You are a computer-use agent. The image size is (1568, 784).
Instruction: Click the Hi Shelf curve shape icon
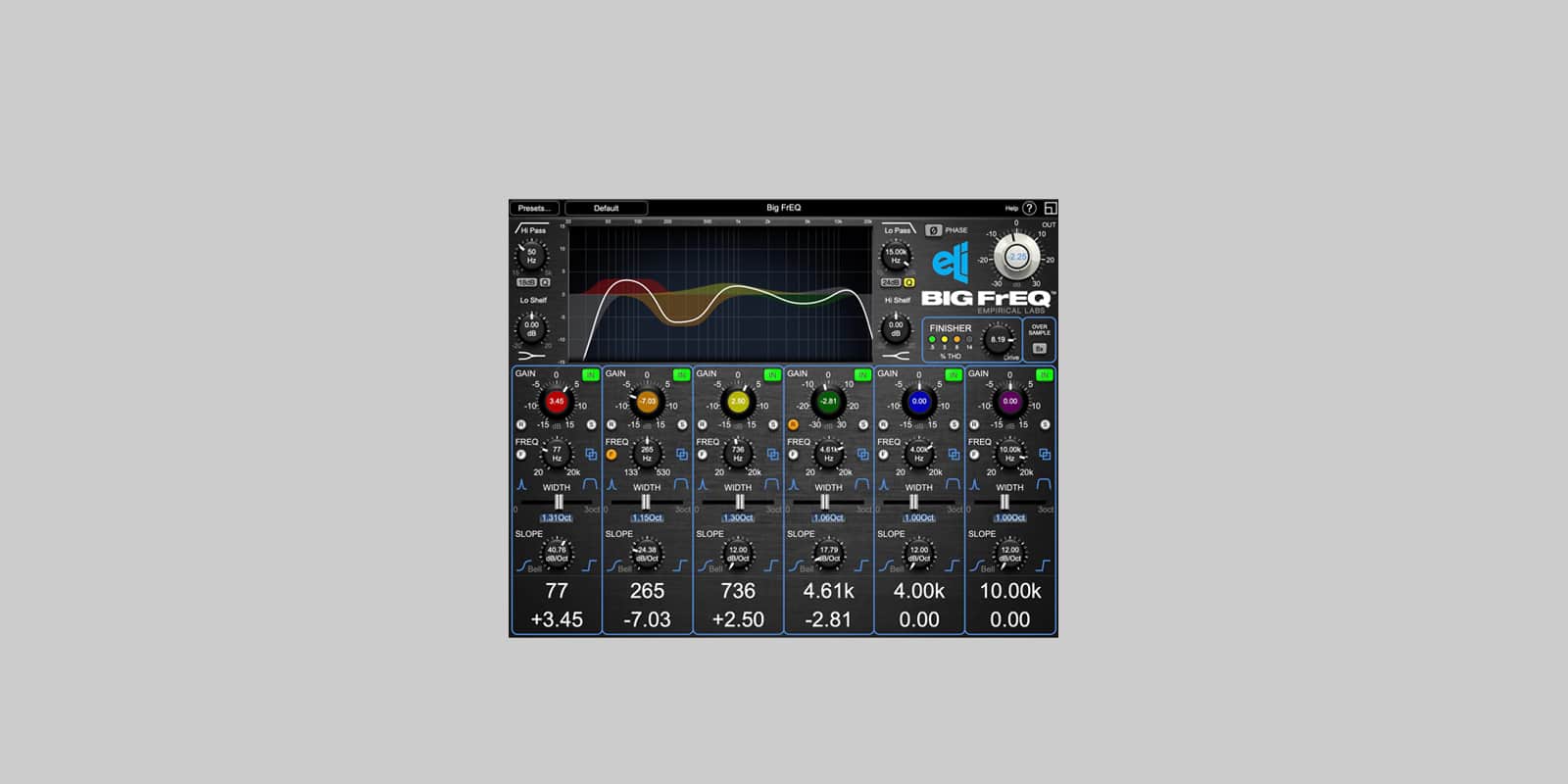click(896, 356)
